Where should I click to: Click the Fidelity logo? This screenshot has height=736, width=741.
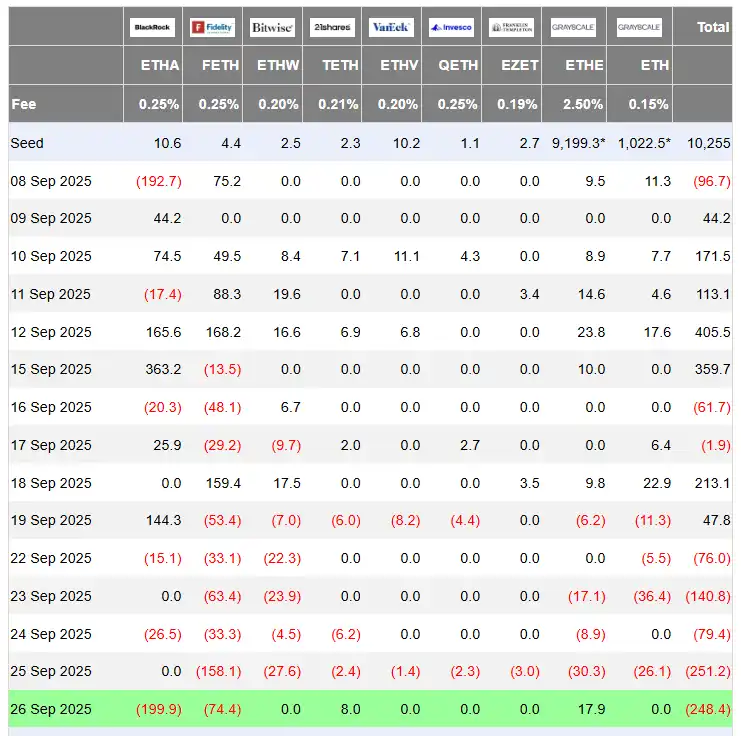click(212, 28)
